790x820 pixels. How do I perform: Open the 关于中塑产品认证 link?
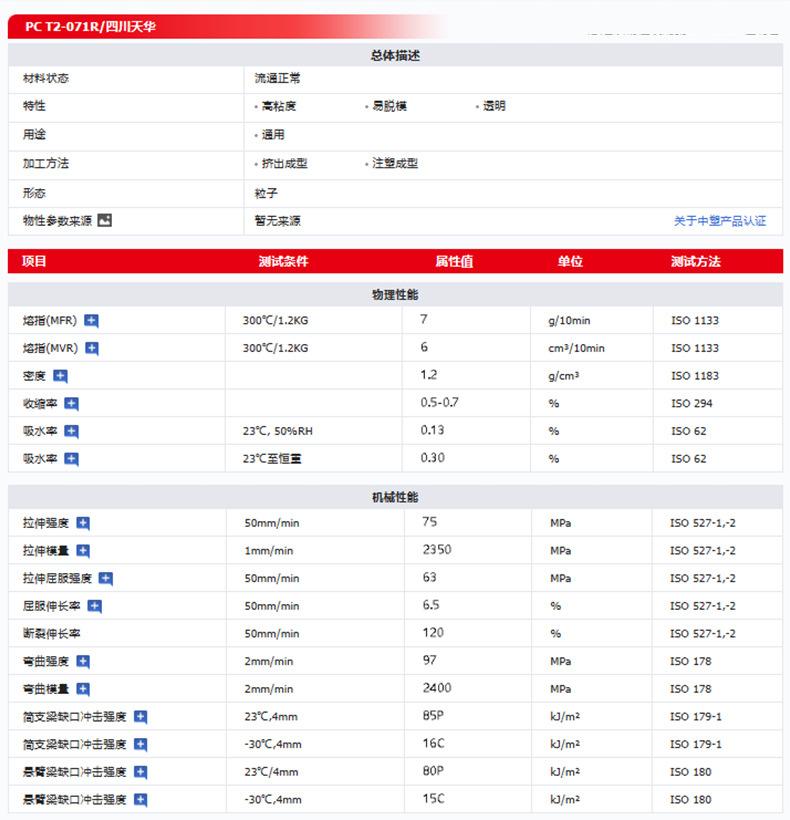point(719,221)
